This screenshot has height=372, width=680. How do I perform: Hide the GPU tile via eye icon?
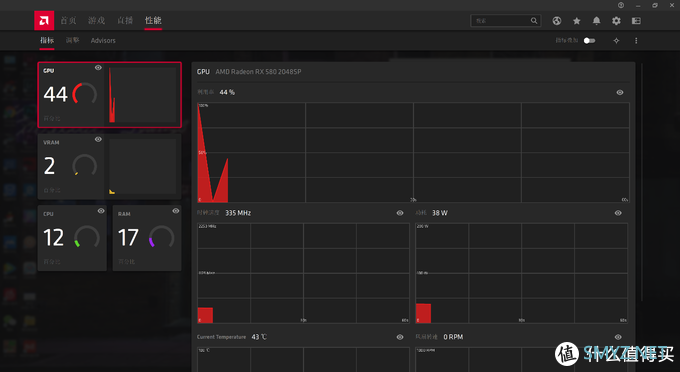98,68
